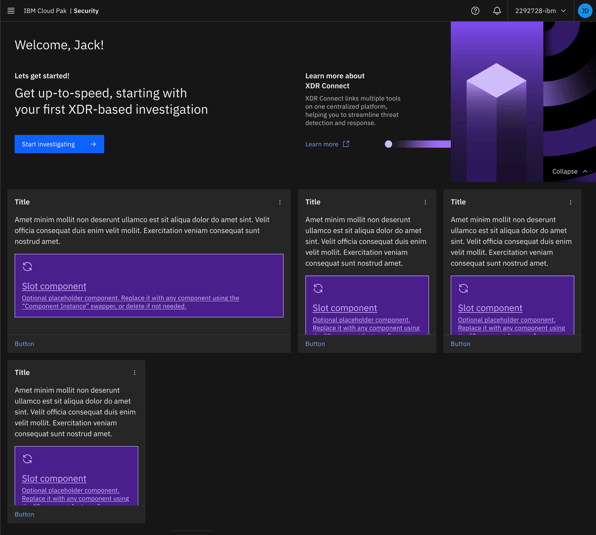Click Button link in wide first card footer

(x=24, y=343)
